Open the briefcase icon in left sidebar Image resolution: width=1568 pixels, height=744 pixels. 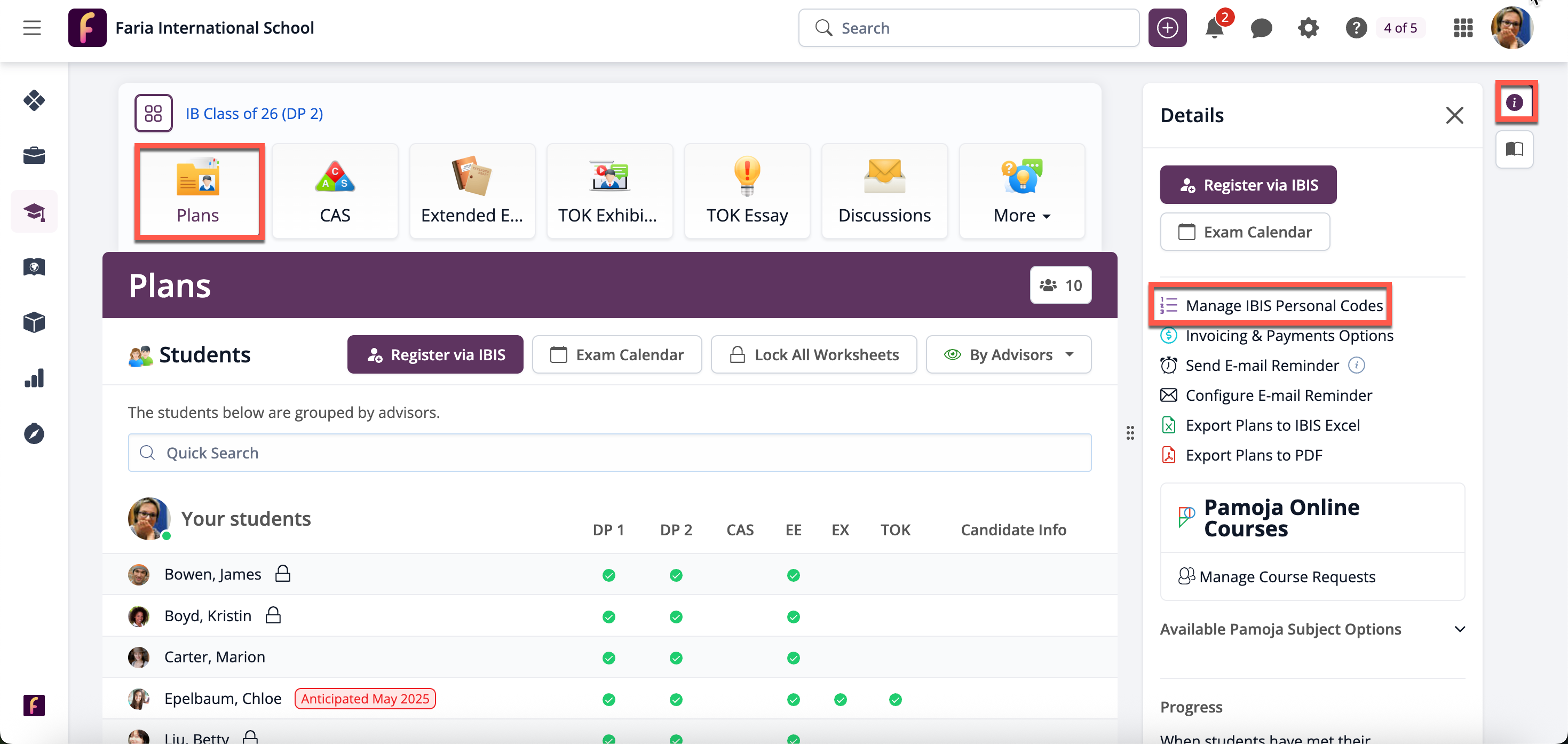(x=34, y=156)
